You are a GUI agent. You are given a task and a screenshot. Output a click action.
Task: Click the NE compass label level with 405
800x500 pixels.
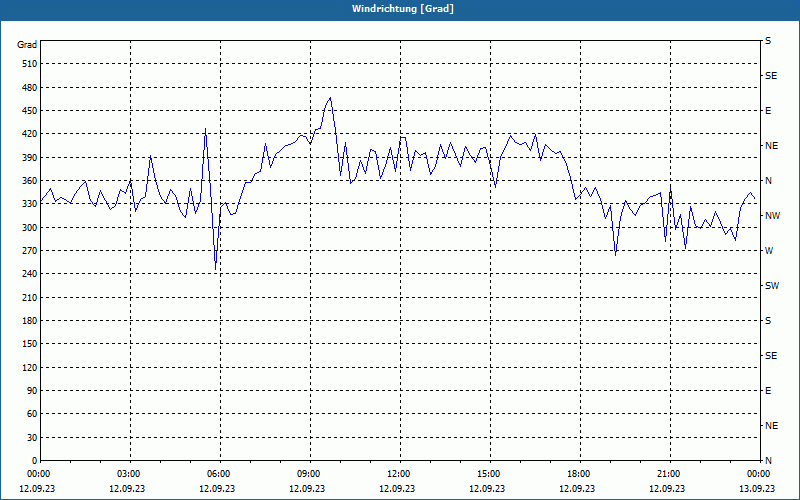tap(771, 146)
